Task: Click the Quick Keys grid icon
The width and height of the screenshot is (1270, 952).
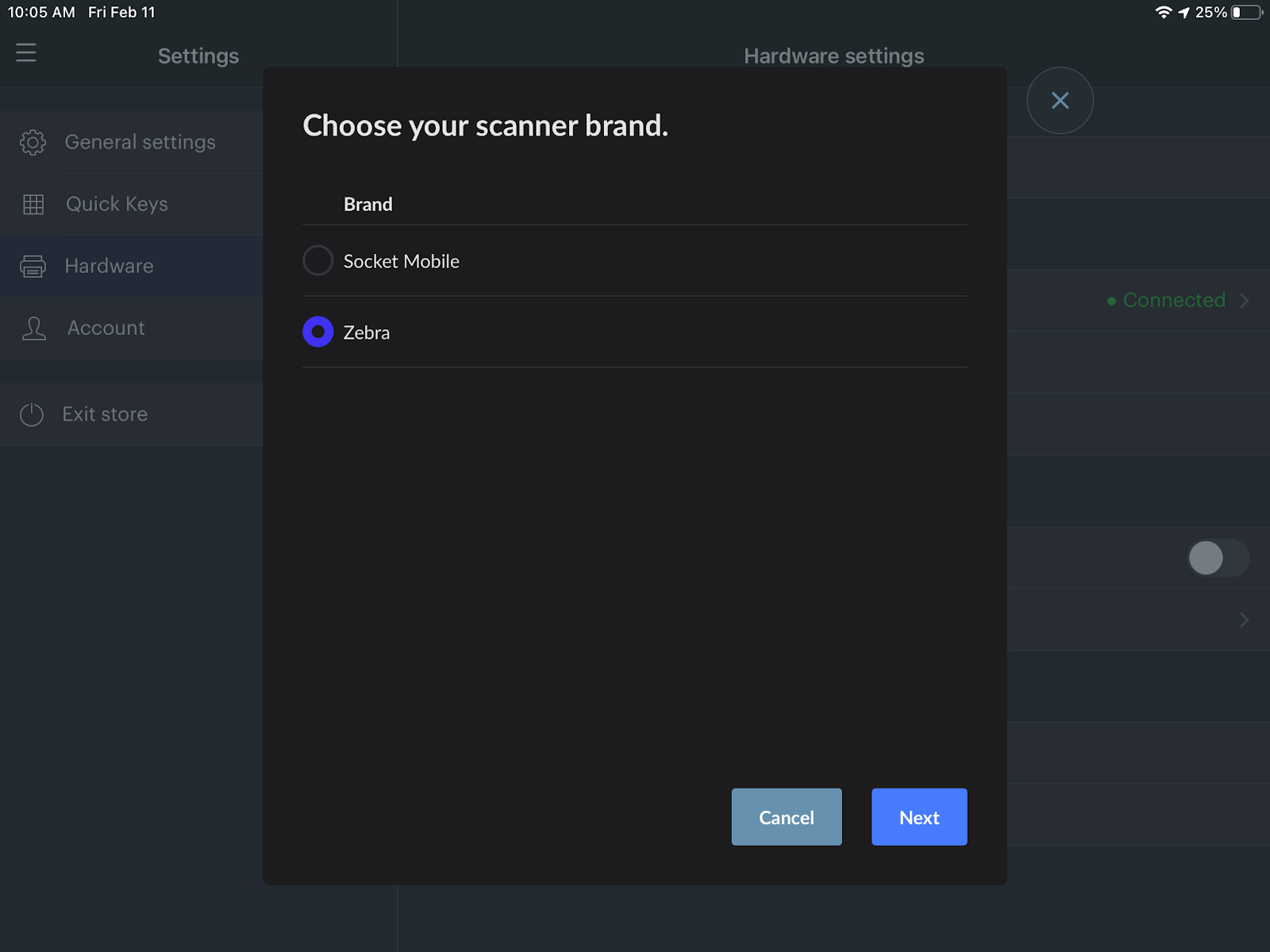Action: pos(33,204)
